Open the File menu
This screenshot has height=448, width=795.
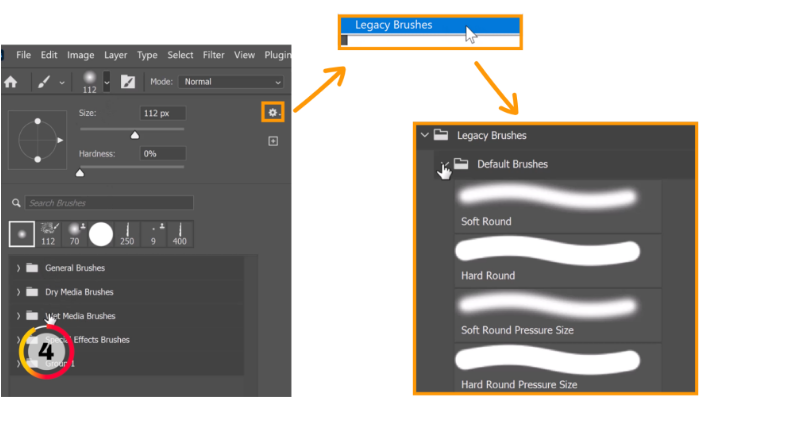tap(23, 55)
